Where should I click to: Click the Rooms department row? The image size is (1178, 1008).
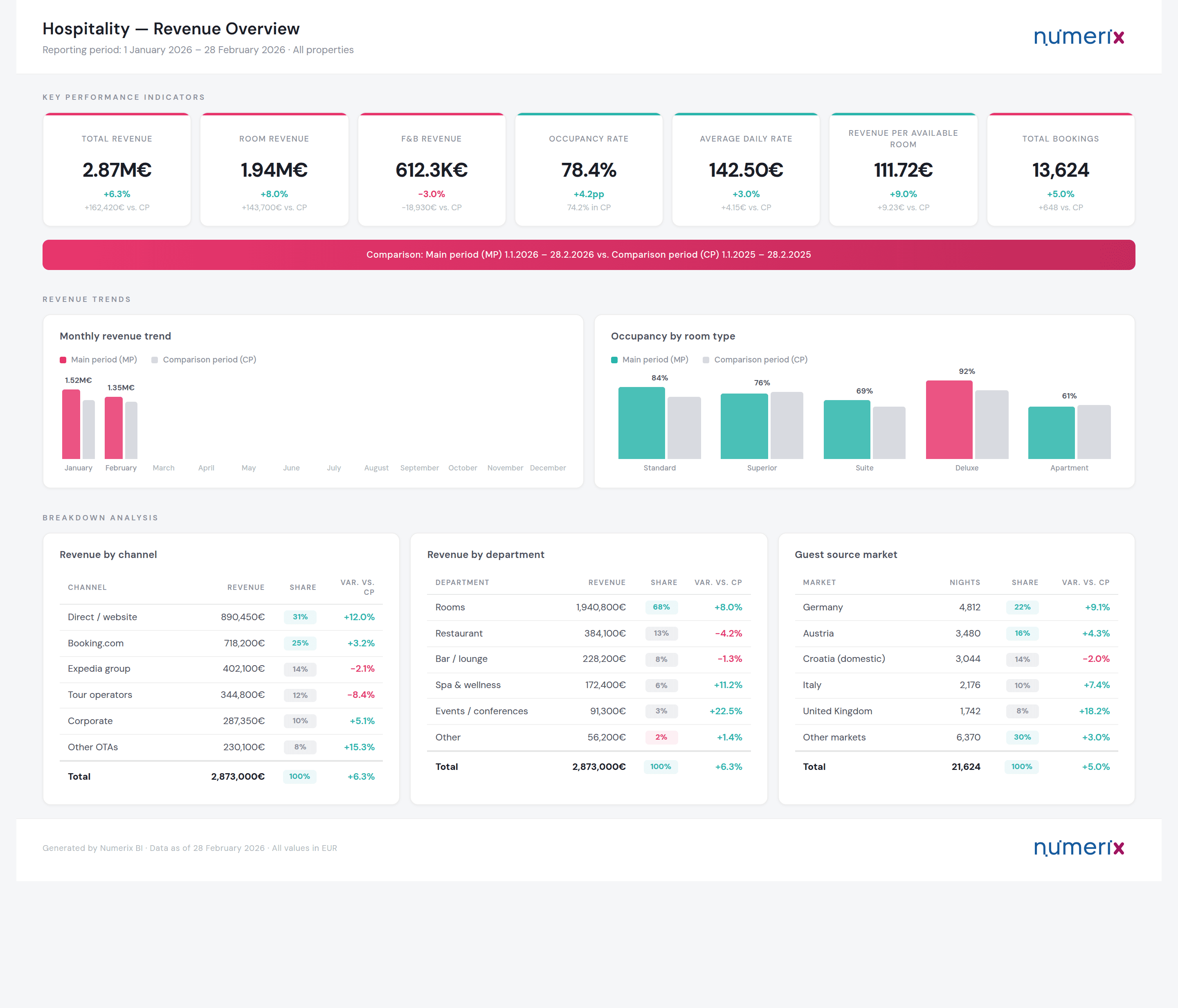click(589, 607)
